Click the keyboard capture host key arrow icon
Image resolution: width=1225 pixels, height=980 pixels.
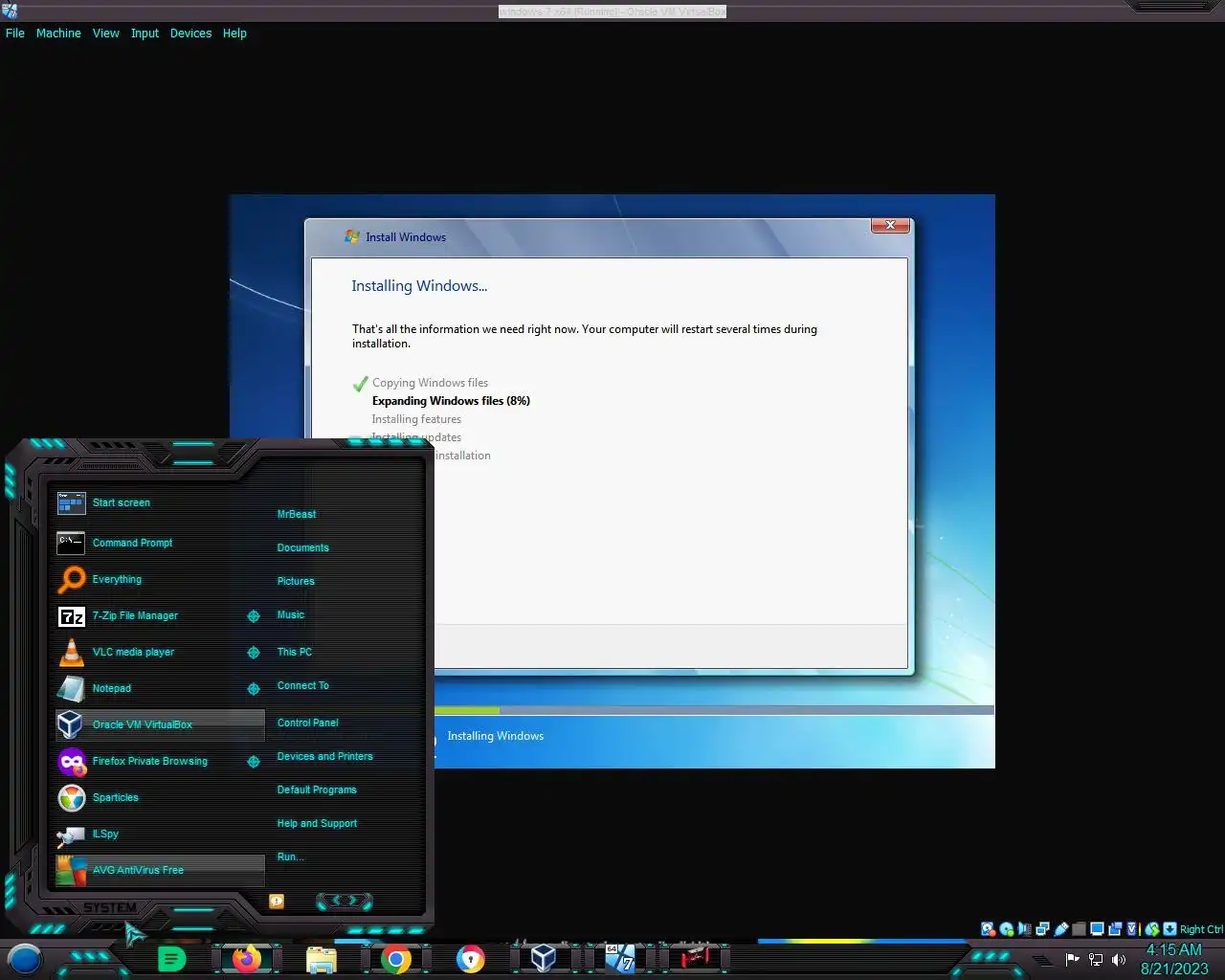pos(1169,928)
